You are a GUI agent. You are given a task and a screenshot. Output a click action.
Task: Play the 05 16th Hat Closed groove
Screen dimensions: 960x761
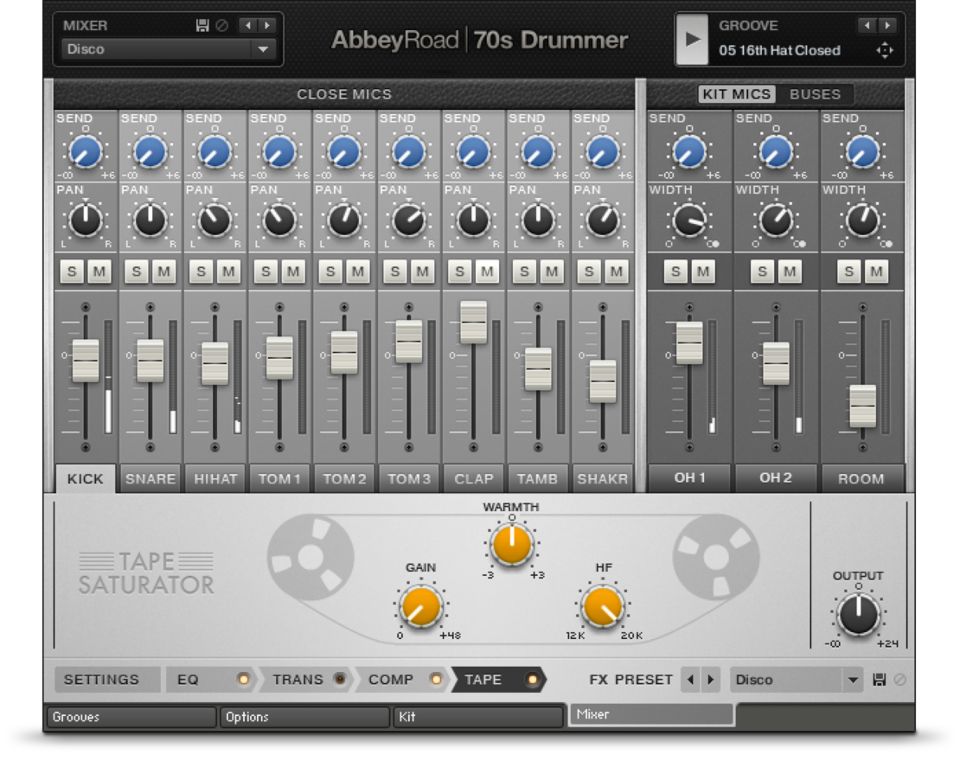tap(692, 39)
